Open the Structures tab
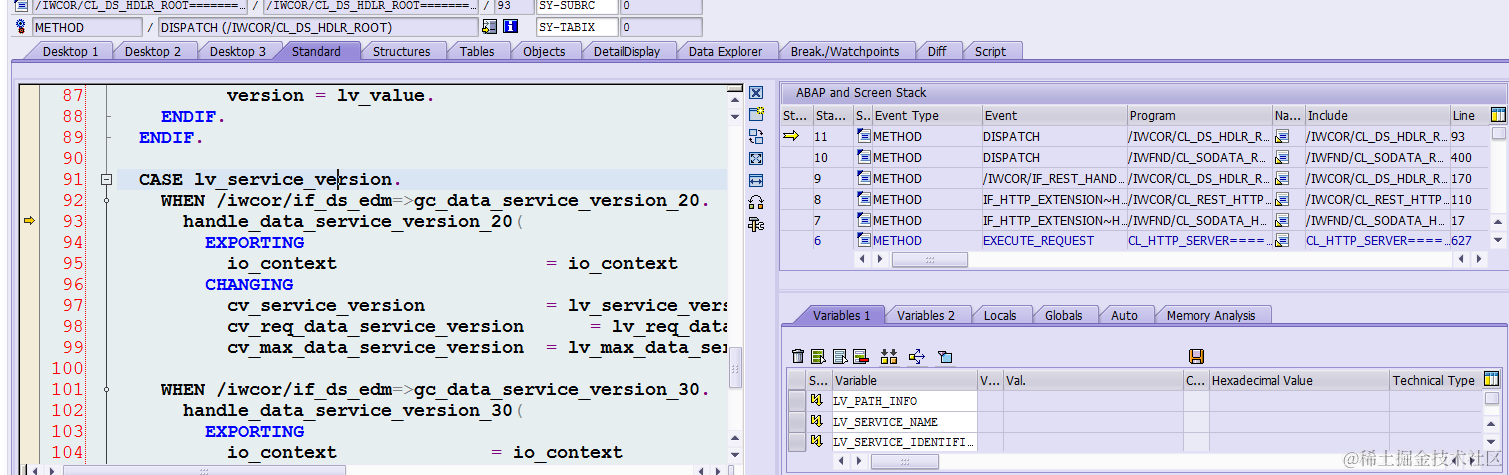The width and height of the screenshot is (1509, 475). point(402,51)
